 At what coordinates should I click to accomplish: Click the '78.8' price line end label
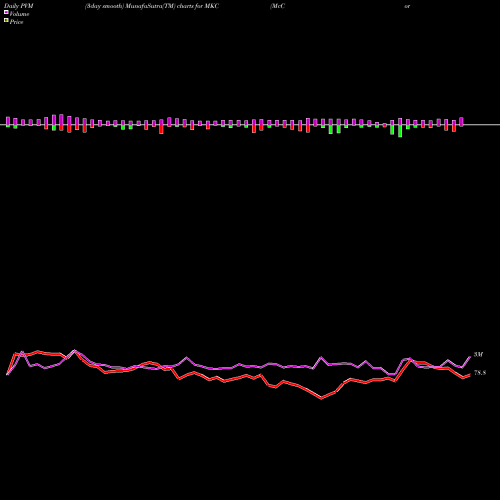(480, 373)
